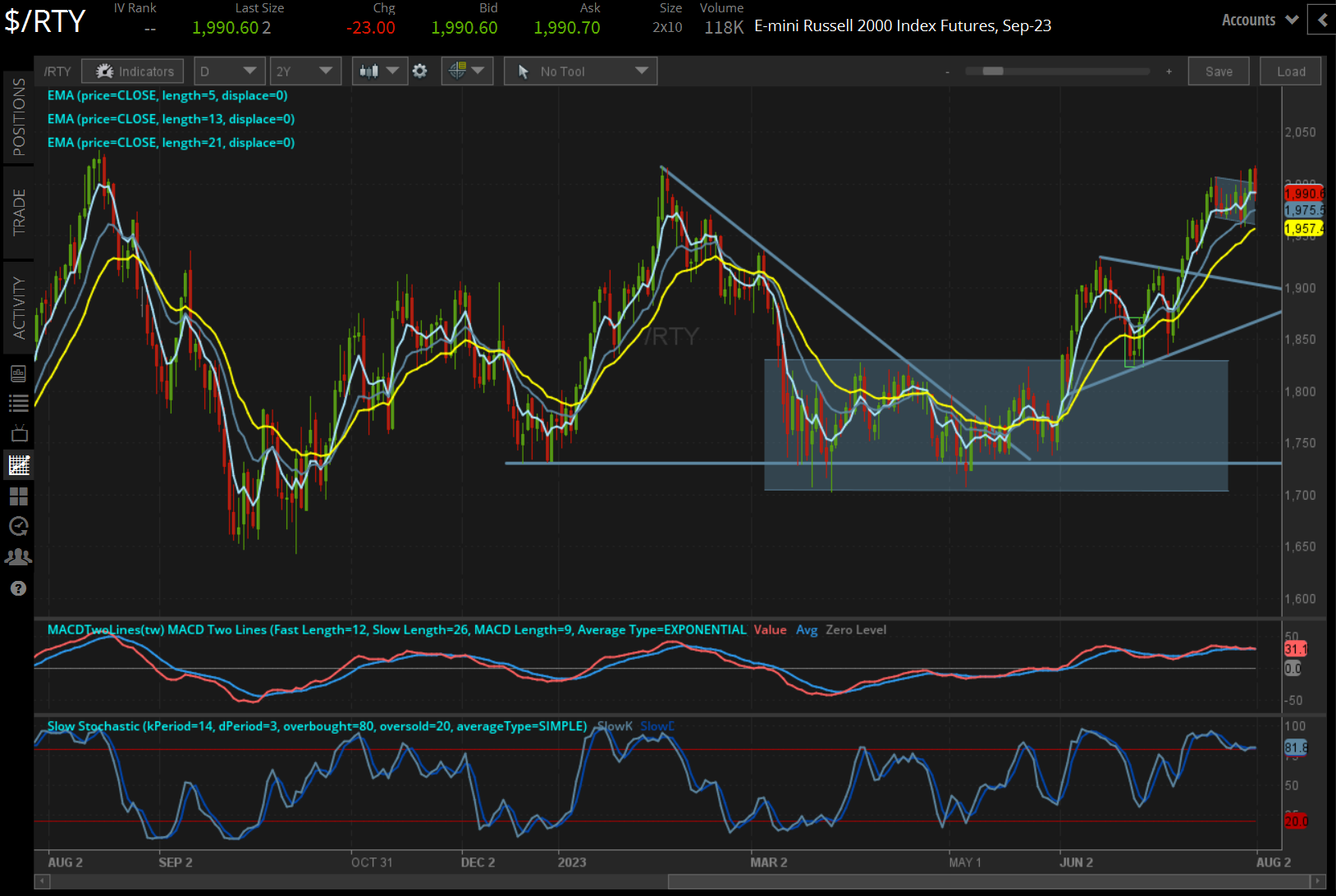Open the watchlist list icon in sidebar

[x=18, y=403]
